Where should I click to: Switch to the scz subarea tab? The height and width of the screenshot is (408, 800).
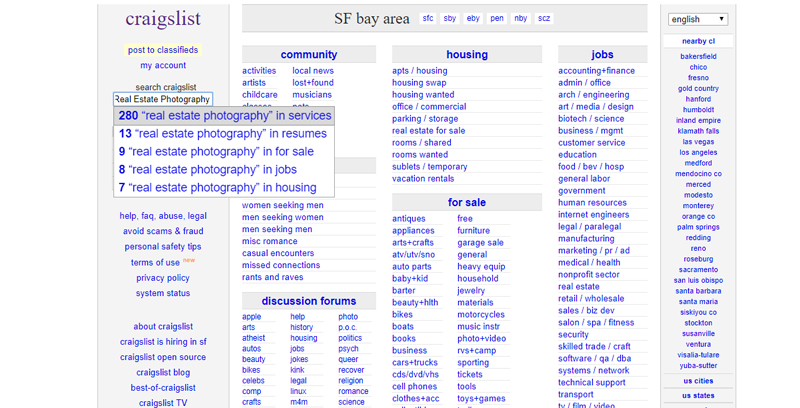click(x=544, y=18)
